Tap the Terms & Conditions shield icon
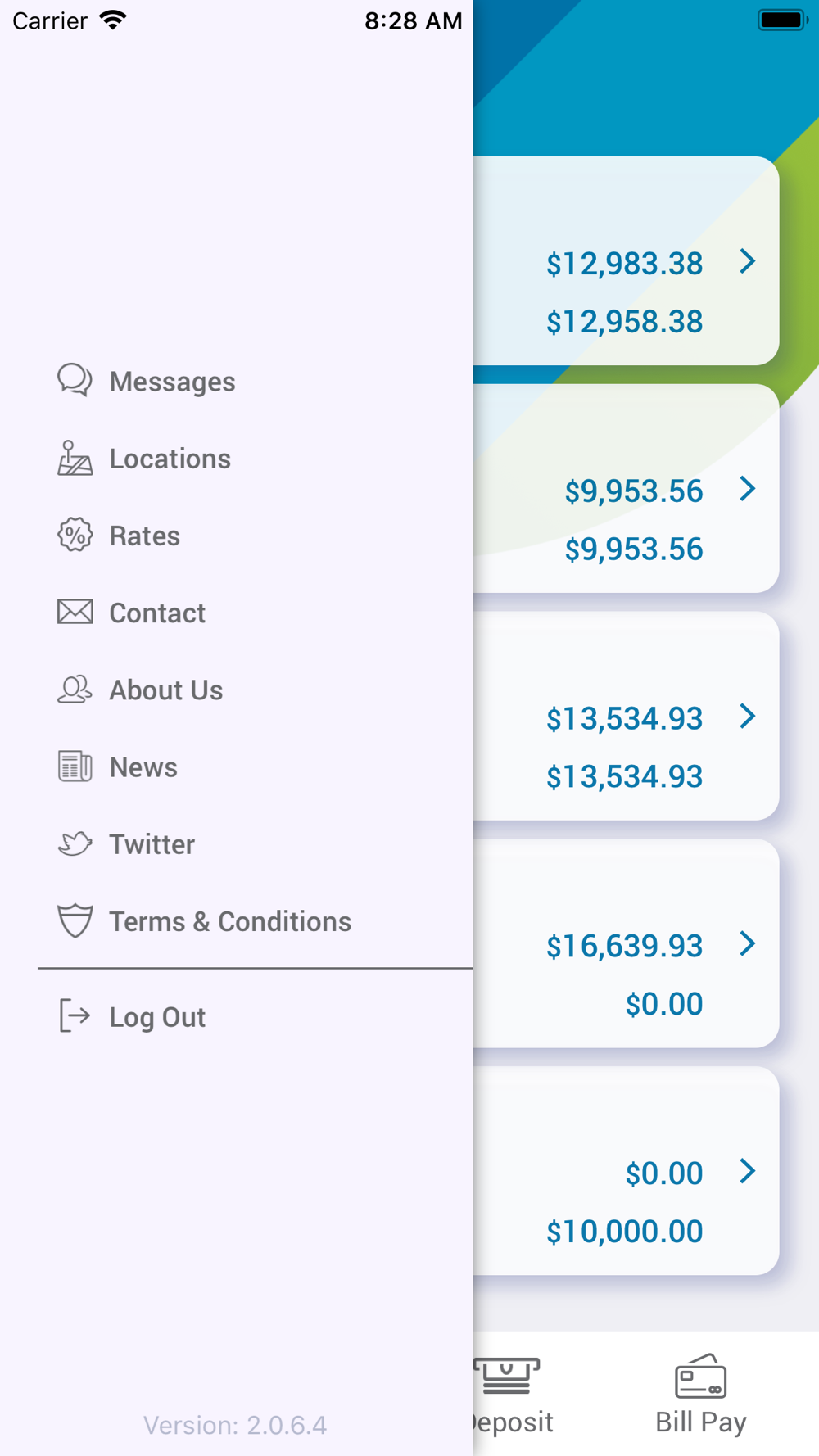Image resolution: width=819 pixels, height=1456 pixels. (75, 920)
